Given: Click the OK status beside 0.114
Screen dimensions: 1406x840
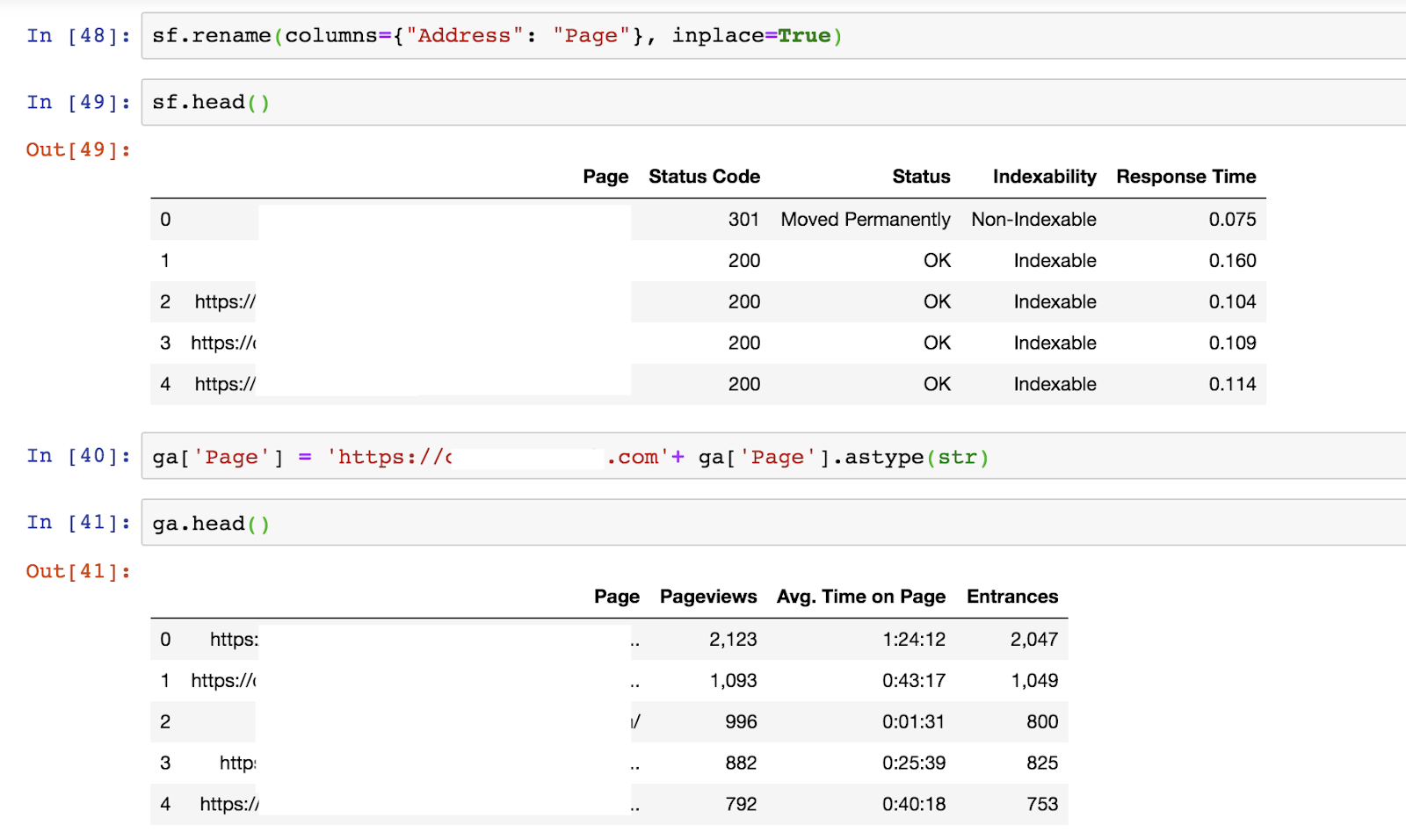Looking at the screenshot, I should (x=937, y=385).
